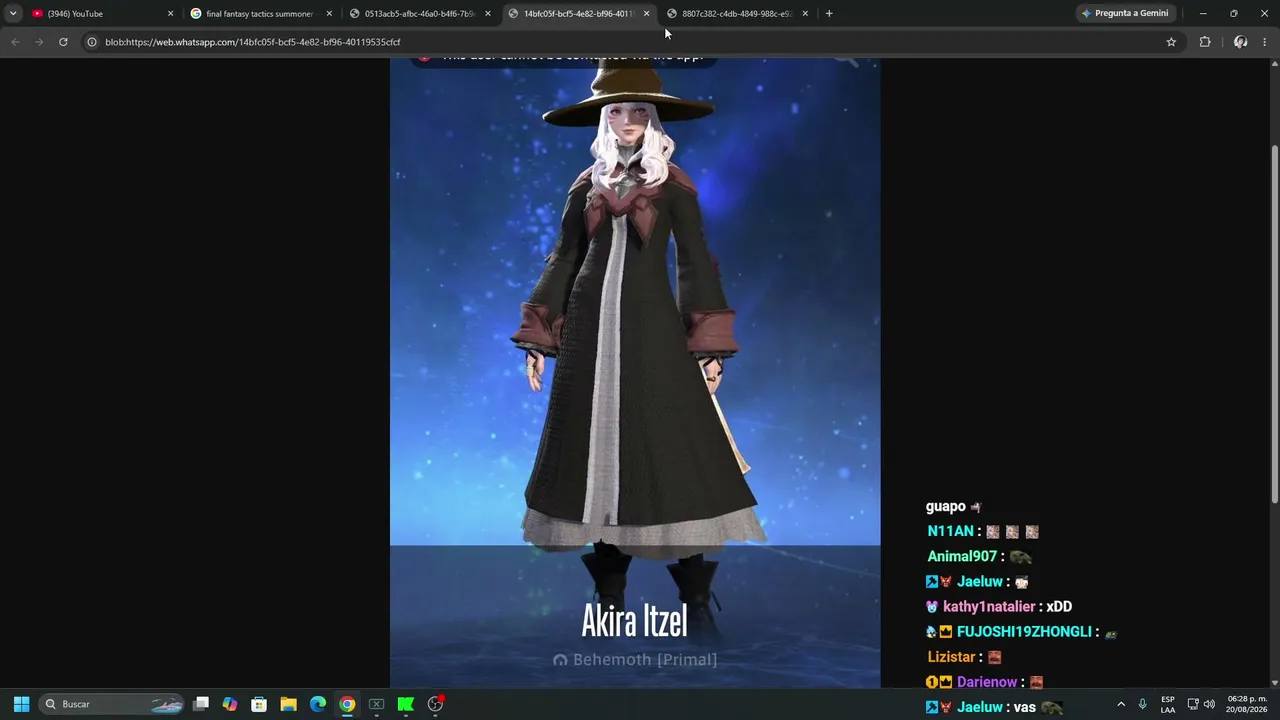Open the browser extensions menu

[x=1205, y=42]
